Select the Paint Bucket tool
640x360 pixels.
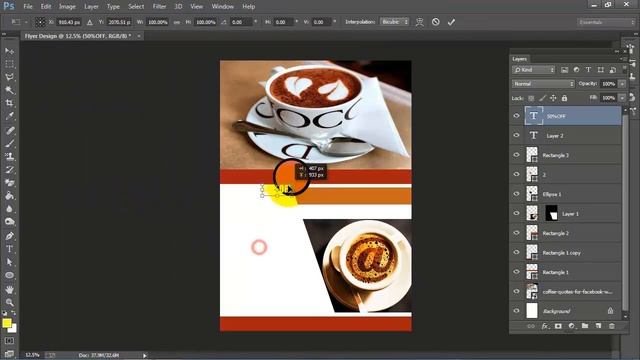coord(9,196)
